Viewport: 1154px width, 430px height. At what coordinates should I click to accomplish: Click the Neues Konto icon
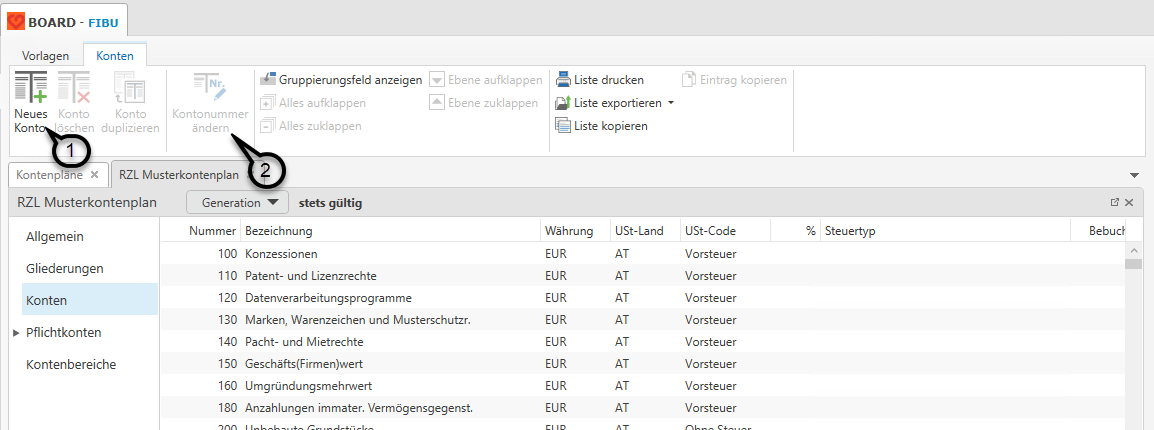[x=30, y=88]
